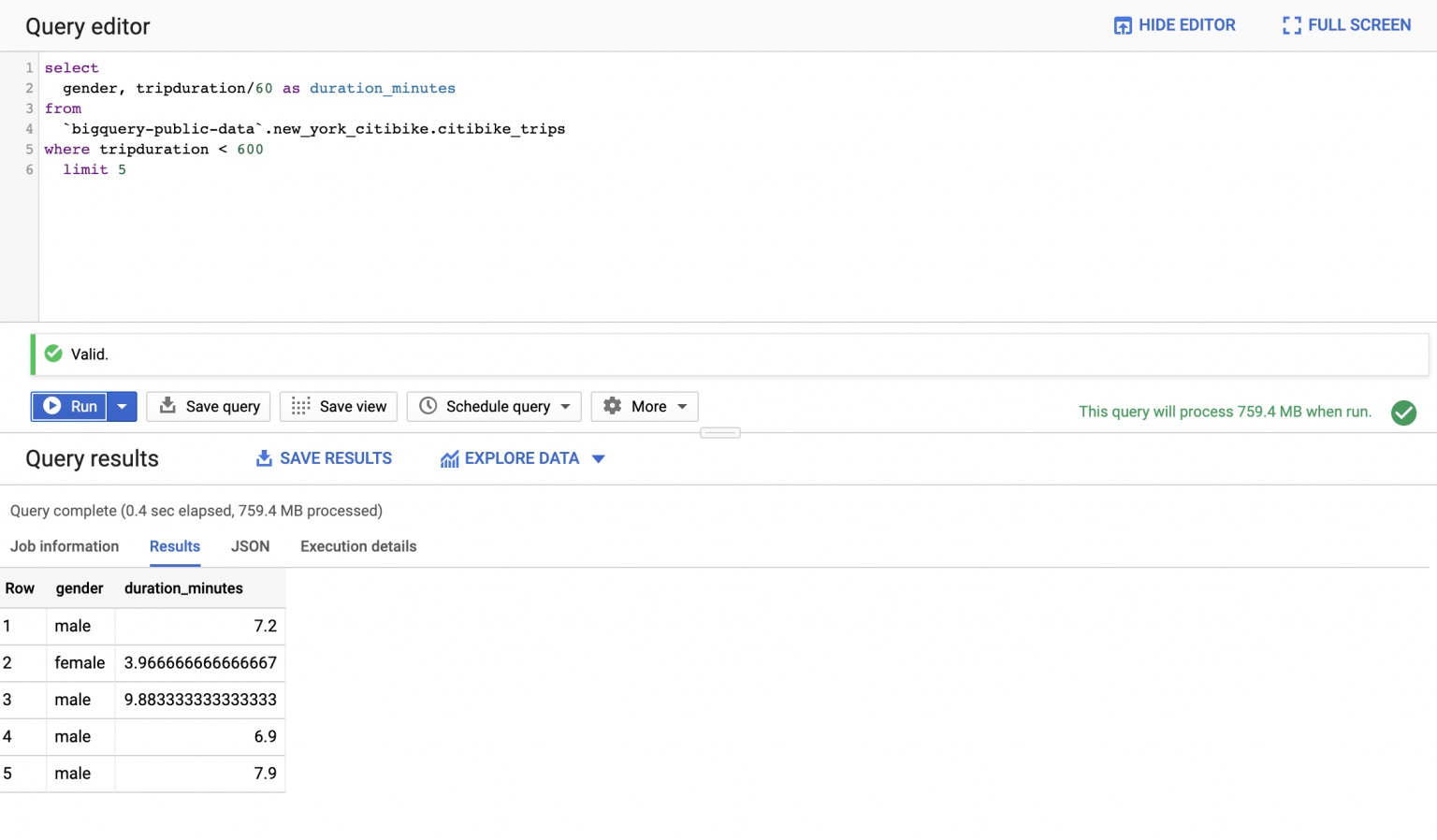Click the HIDE EDITOR text link
Image resolution: width=1437 pixels, height=840 pixels.
[x=1186, y=25]
